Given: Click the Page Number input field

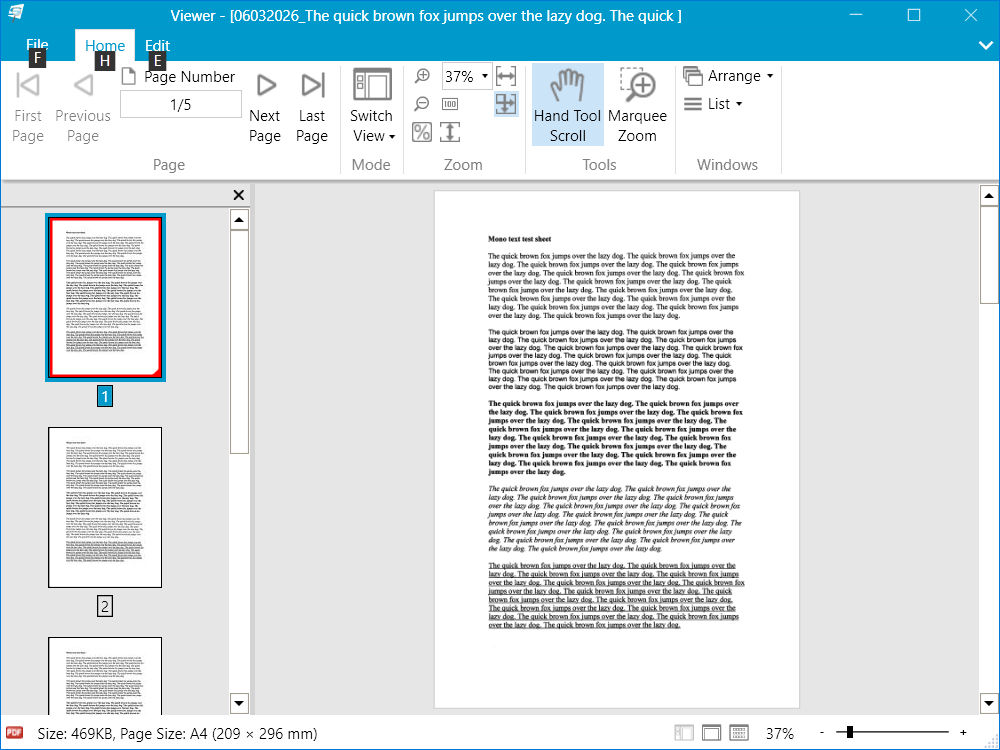Looking at the screenshot, I should 180,105.
